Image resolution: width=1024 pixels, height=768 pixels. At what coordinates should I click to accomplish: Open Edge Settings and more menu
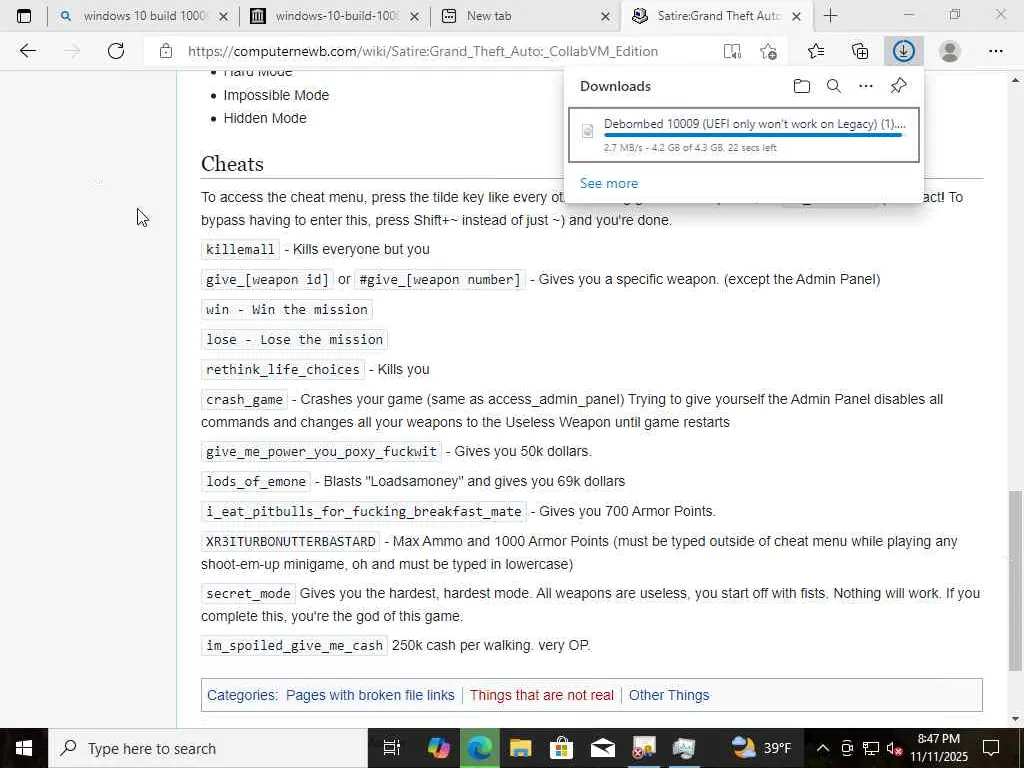995,51
